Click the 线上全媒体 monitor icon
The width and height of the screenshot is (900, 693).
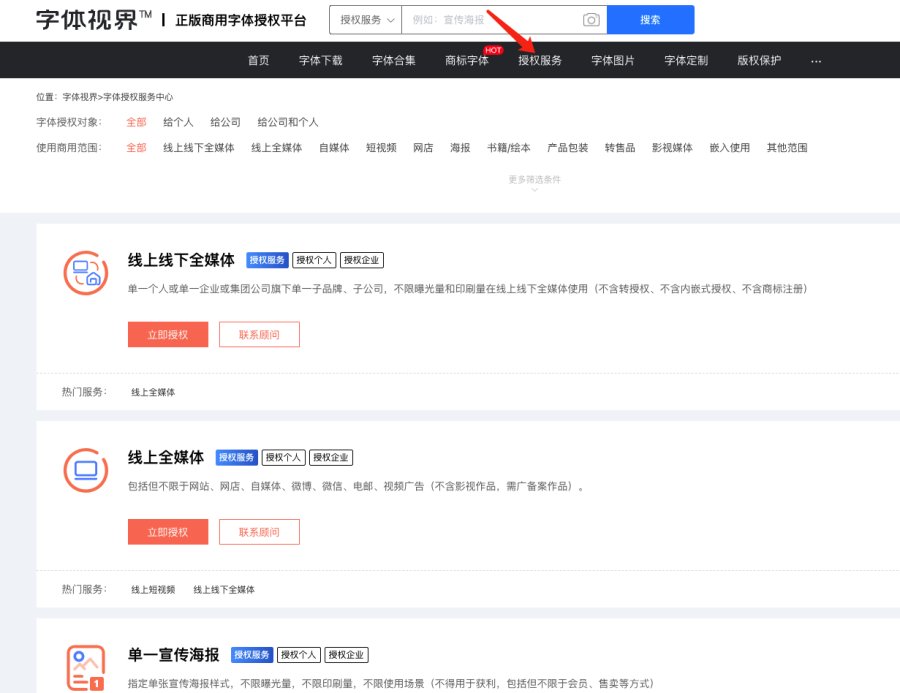pyautogui.click(x=85, y=470)
